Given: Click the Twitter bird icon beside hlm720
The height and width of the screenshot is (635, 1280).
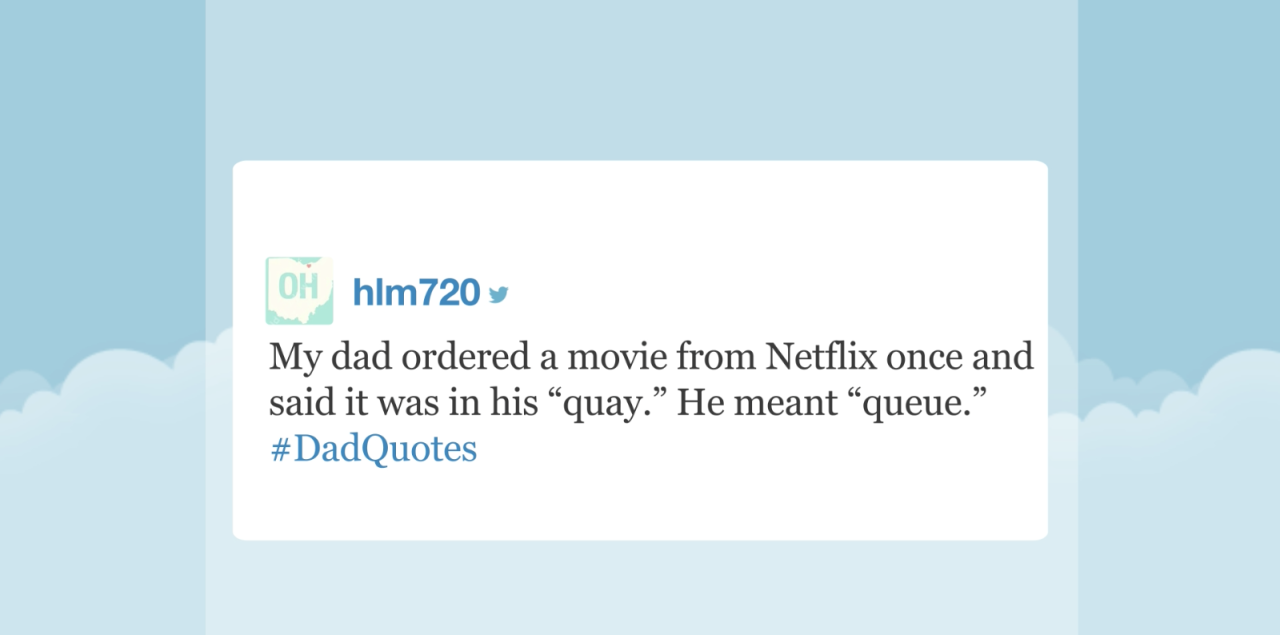Looking at the screenshot, I should tap(499, 293).
